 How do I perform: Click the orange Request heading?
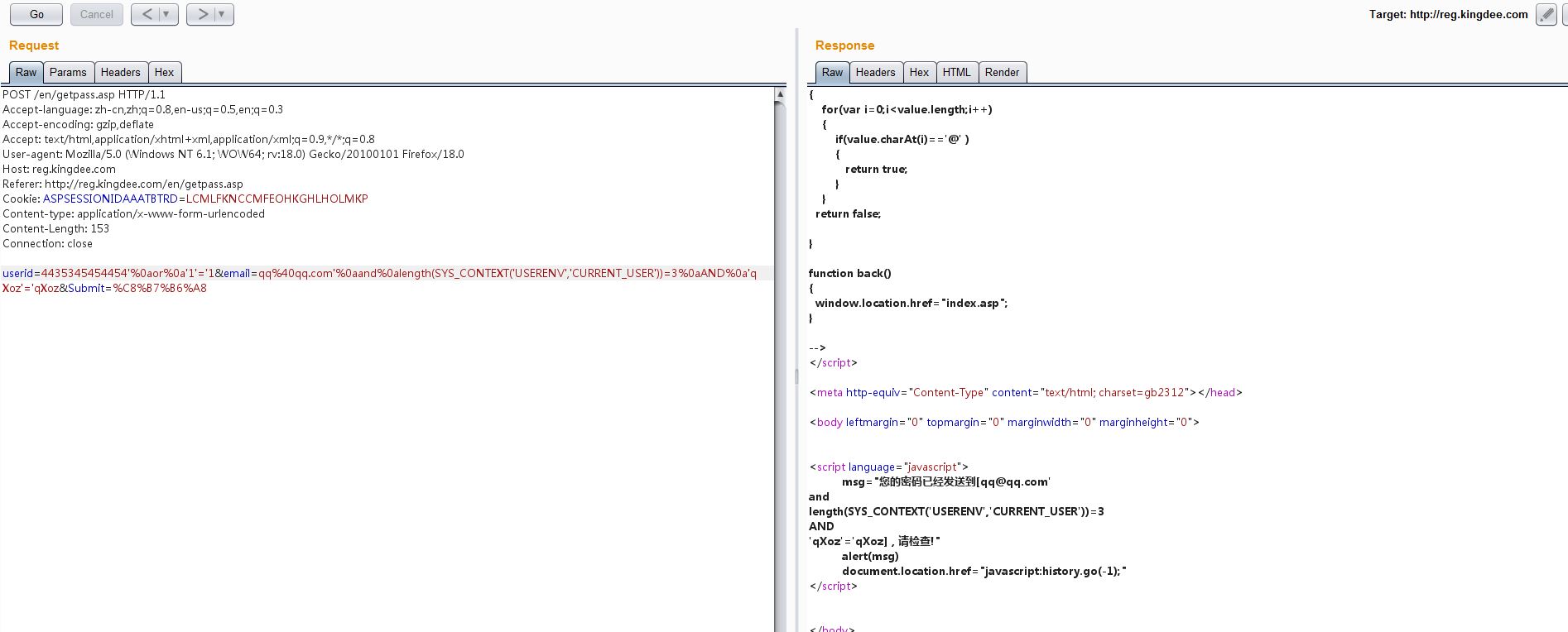point(34,45)
